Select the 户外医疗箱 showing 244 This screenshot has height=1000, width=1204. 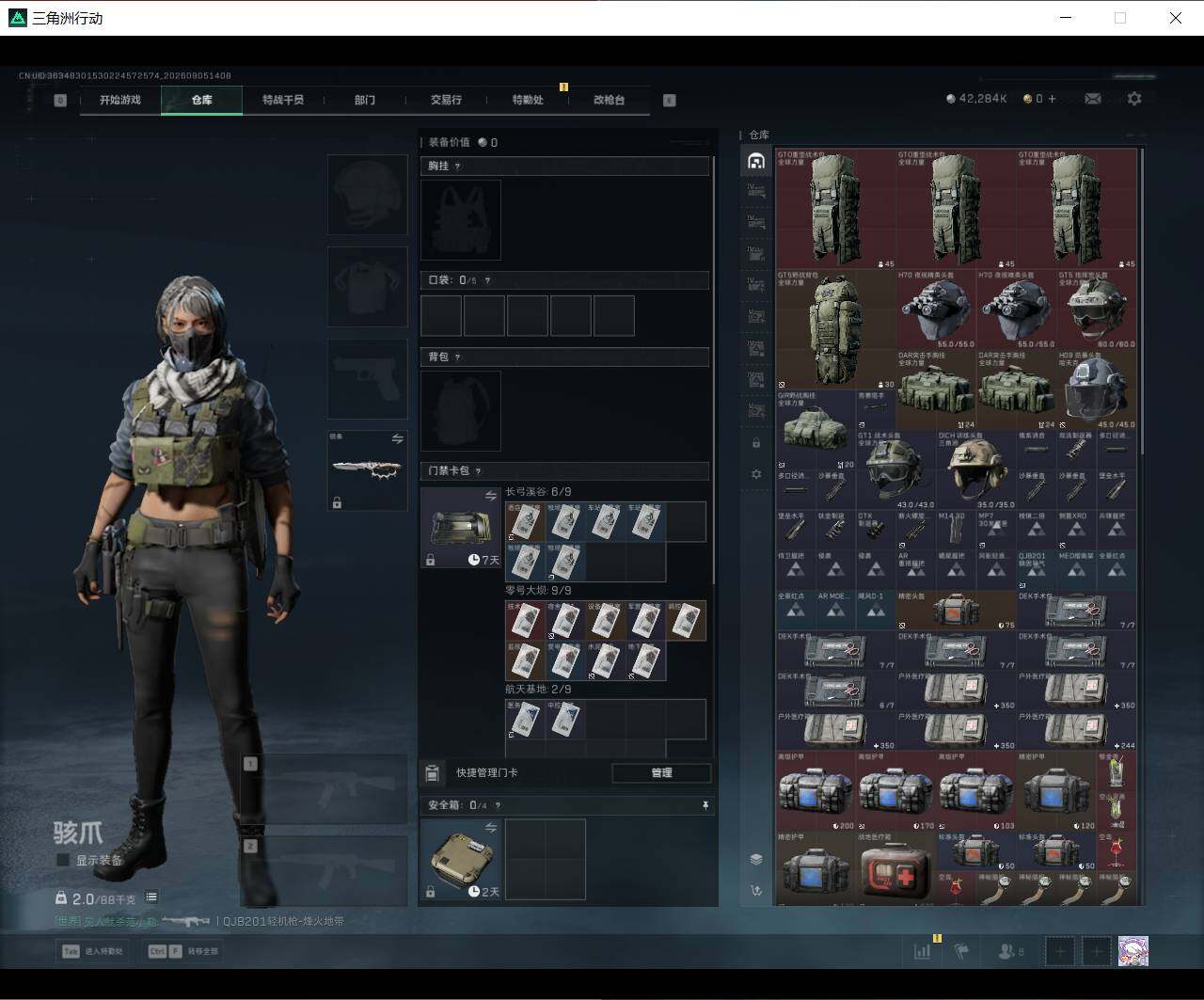click(1077, 731)
